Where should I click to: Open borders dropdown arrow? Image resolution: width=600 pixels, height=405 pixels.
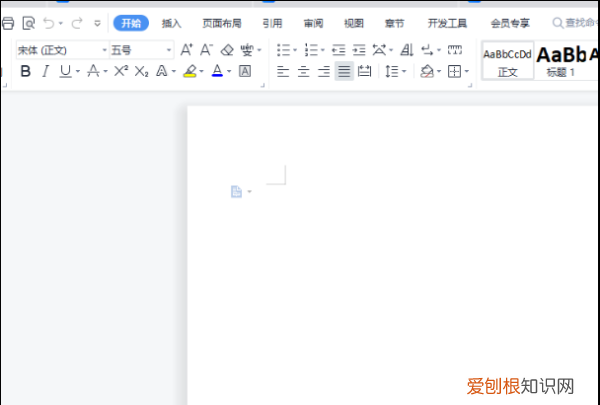(x=466, y=71)
